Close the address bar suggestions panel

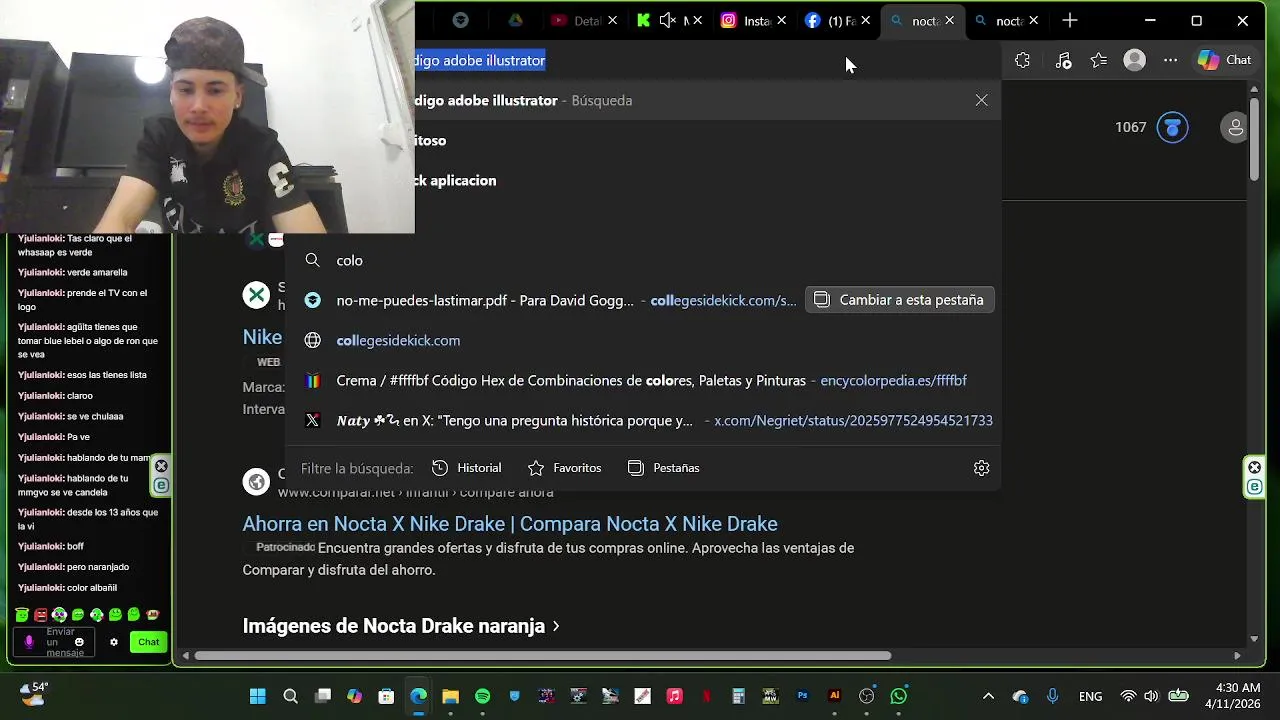click(981, 100)
